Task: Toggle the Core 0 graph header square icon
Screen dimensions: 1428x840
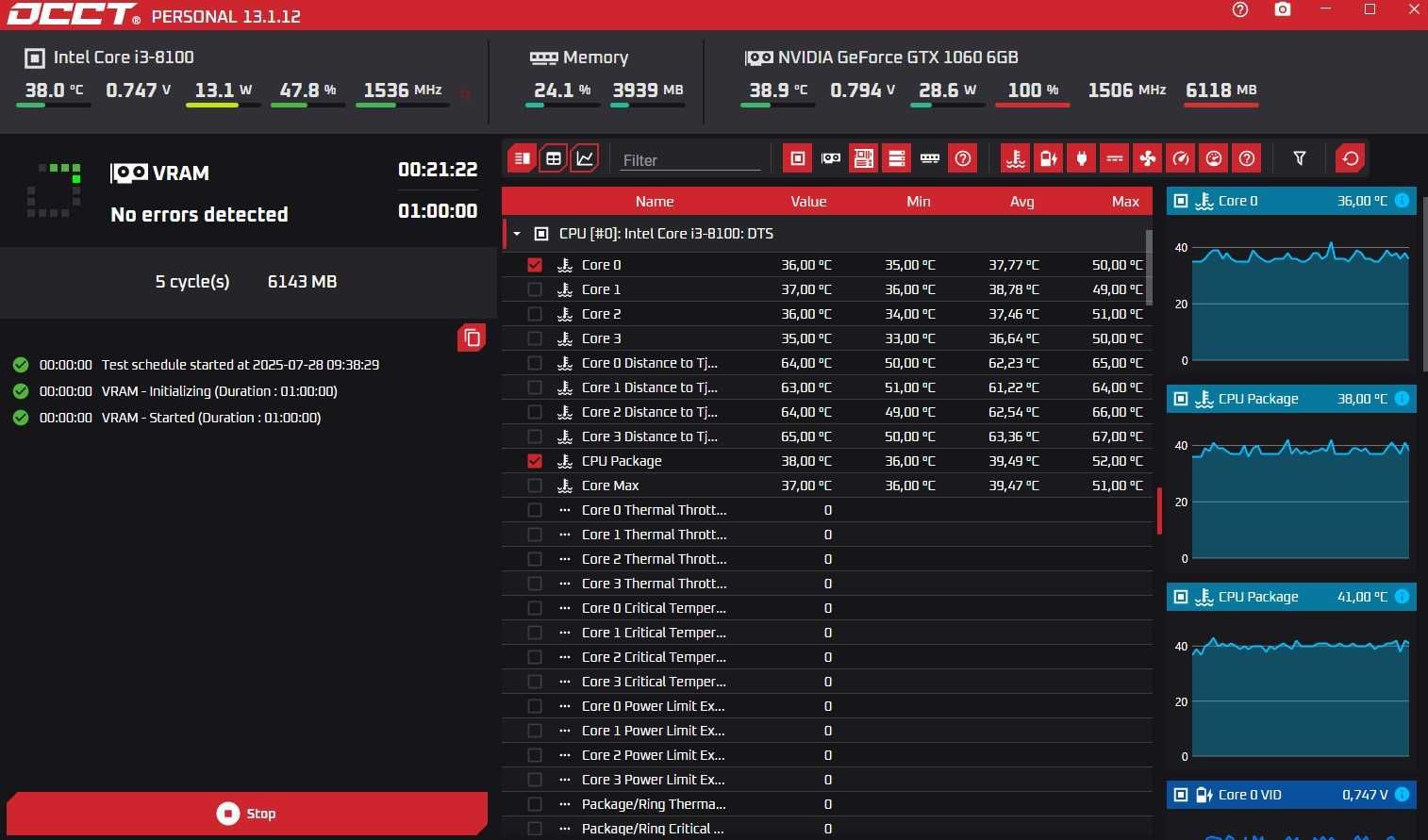Action: (x=1180, y=201)
